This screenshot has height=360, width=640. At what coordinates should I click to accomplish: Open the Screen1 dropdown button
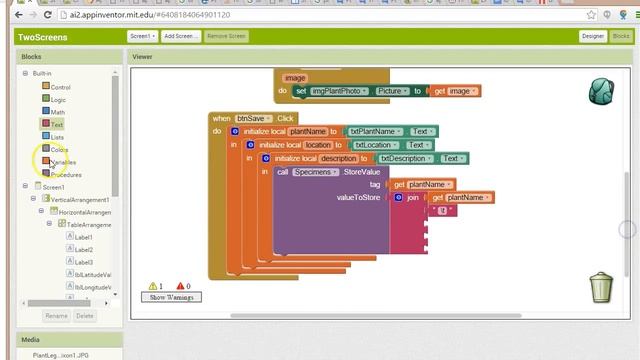(x=142, y=36)
